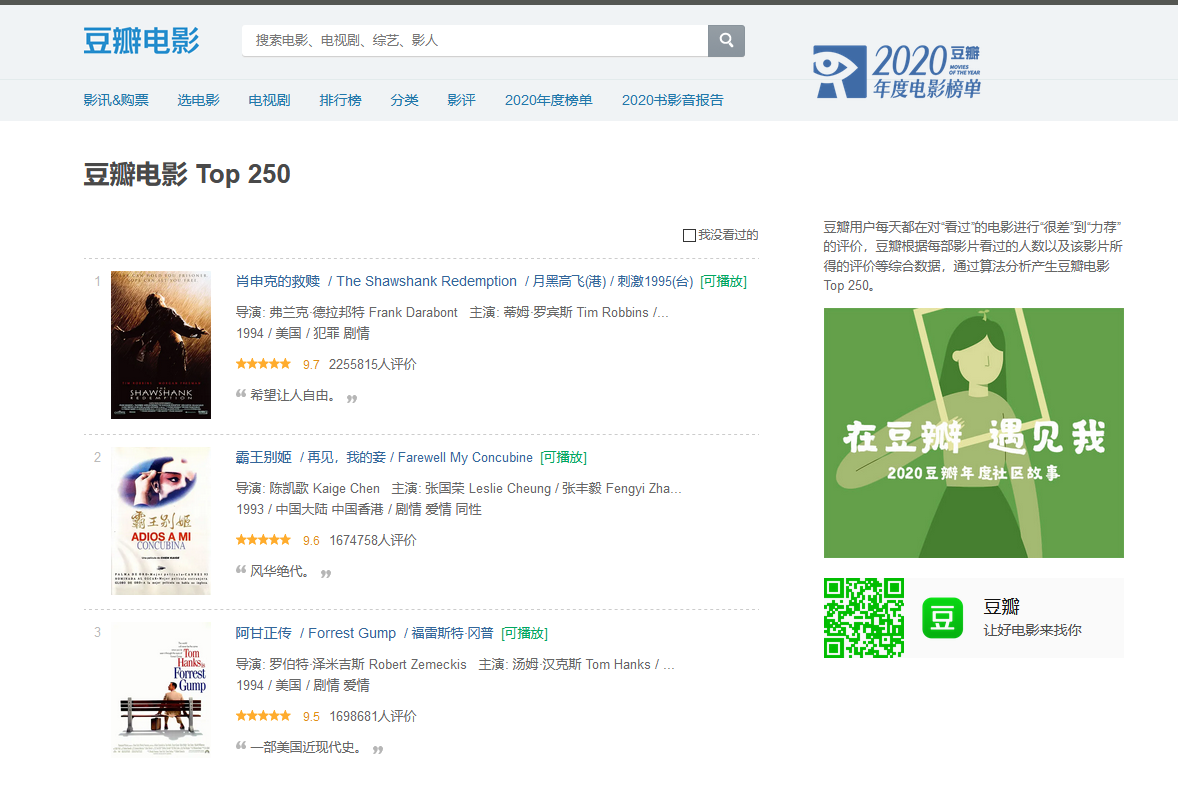1178x785 pixels.
Task: Click the 让好电影来找你 app slogan
Action: click(x=1032, y=630)
